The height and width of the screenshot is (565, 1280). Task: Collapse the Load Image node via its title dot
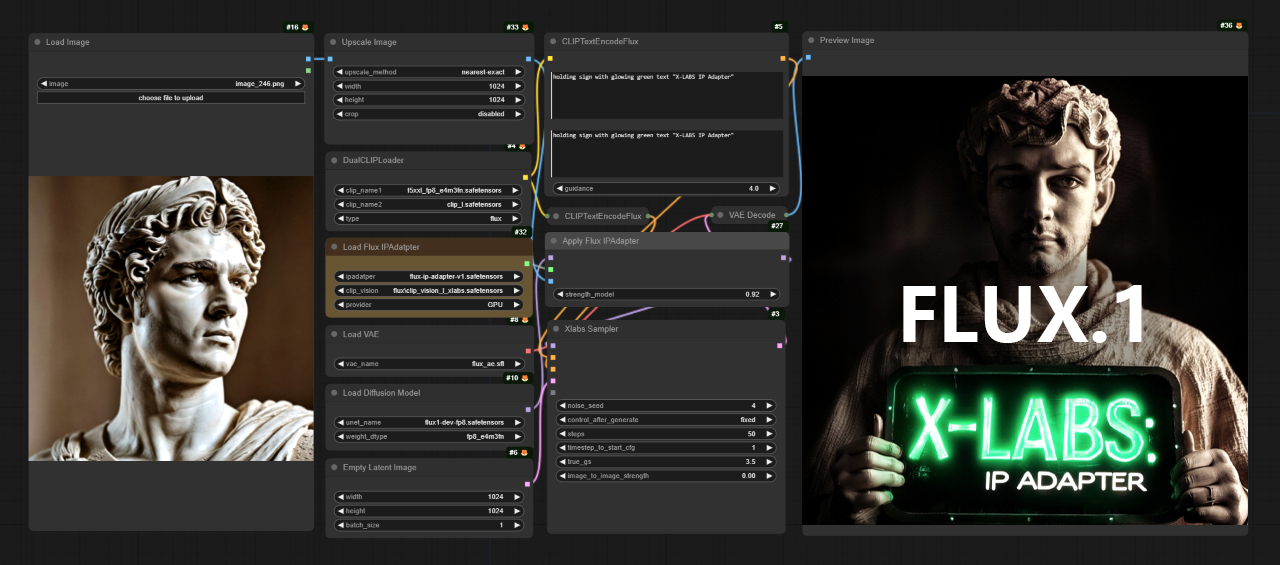pyautogui.click(x=37, y=42)
